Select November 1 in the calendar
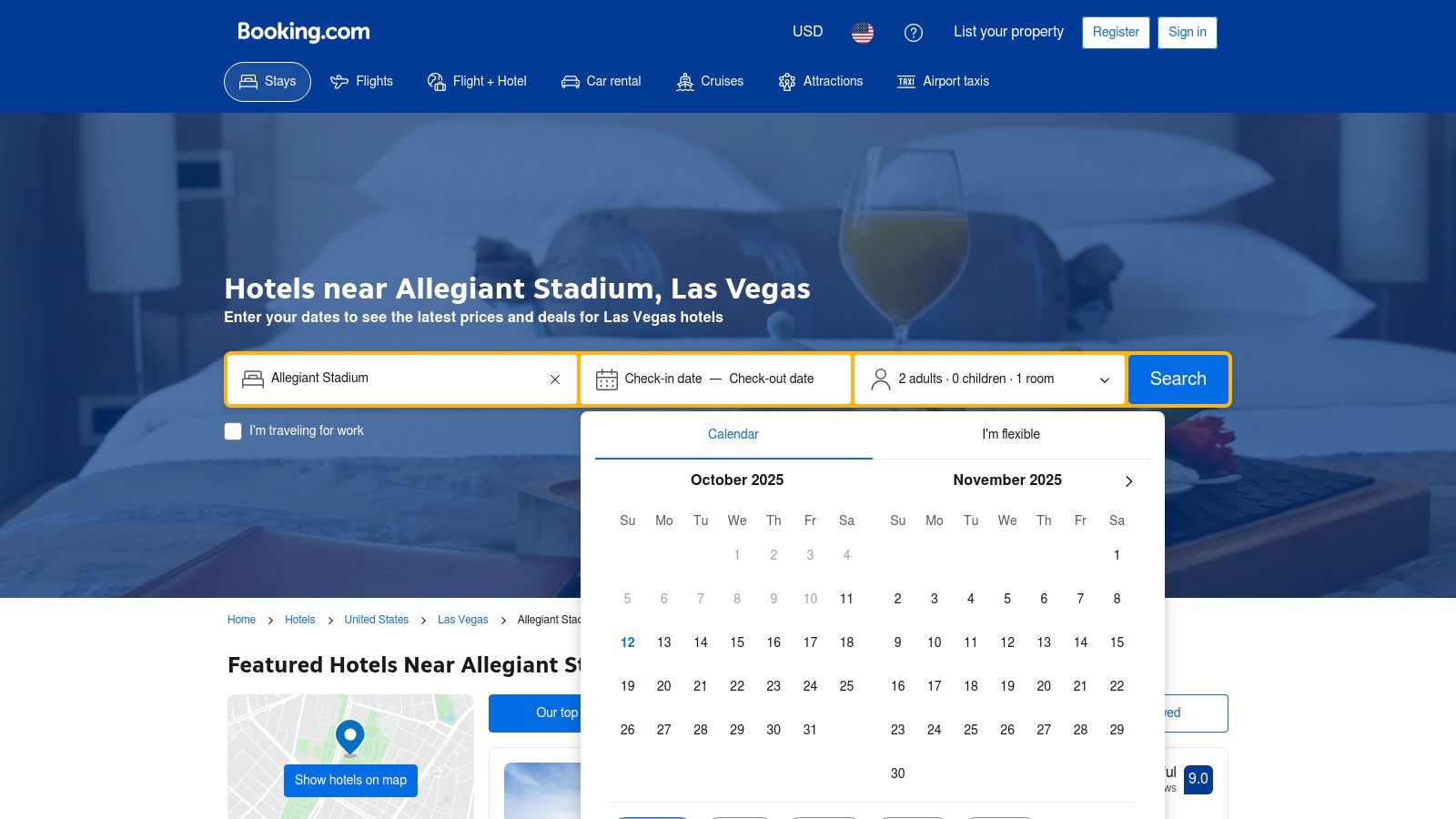Screen dimensions: 1456x819 point(1117,555)
